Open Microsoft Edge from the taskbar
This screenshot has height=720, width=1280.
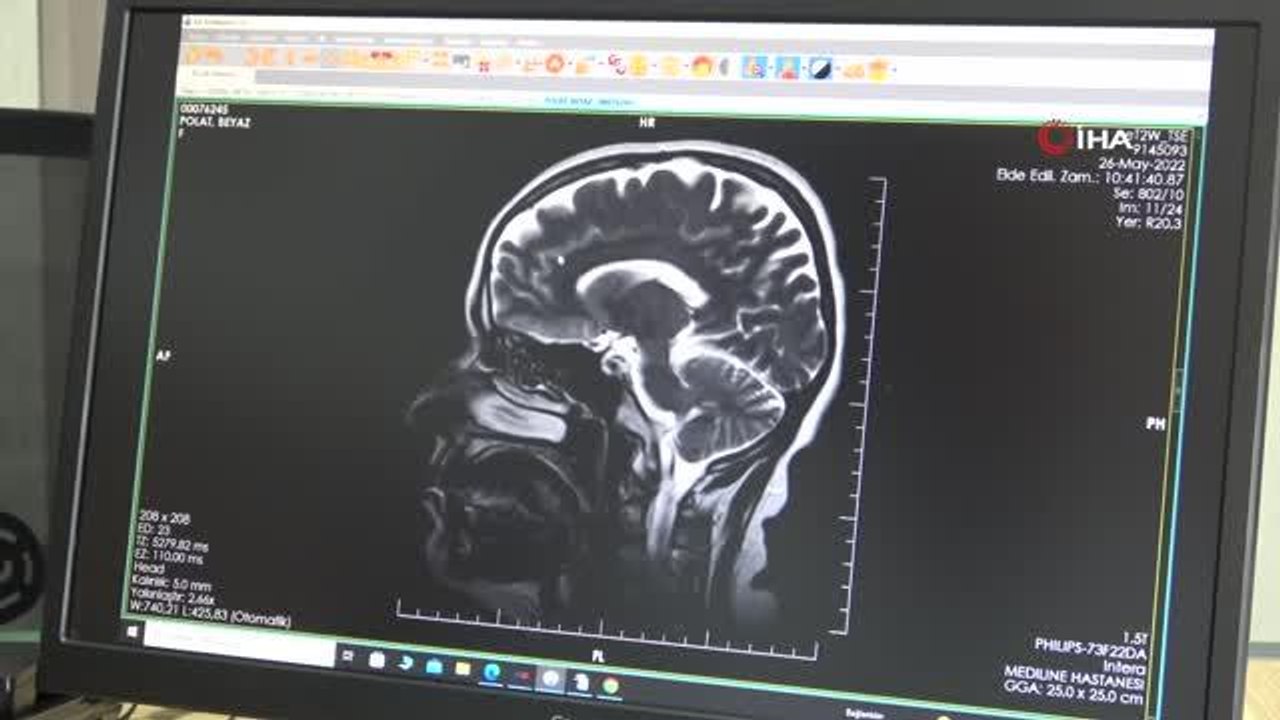[491, 672]
